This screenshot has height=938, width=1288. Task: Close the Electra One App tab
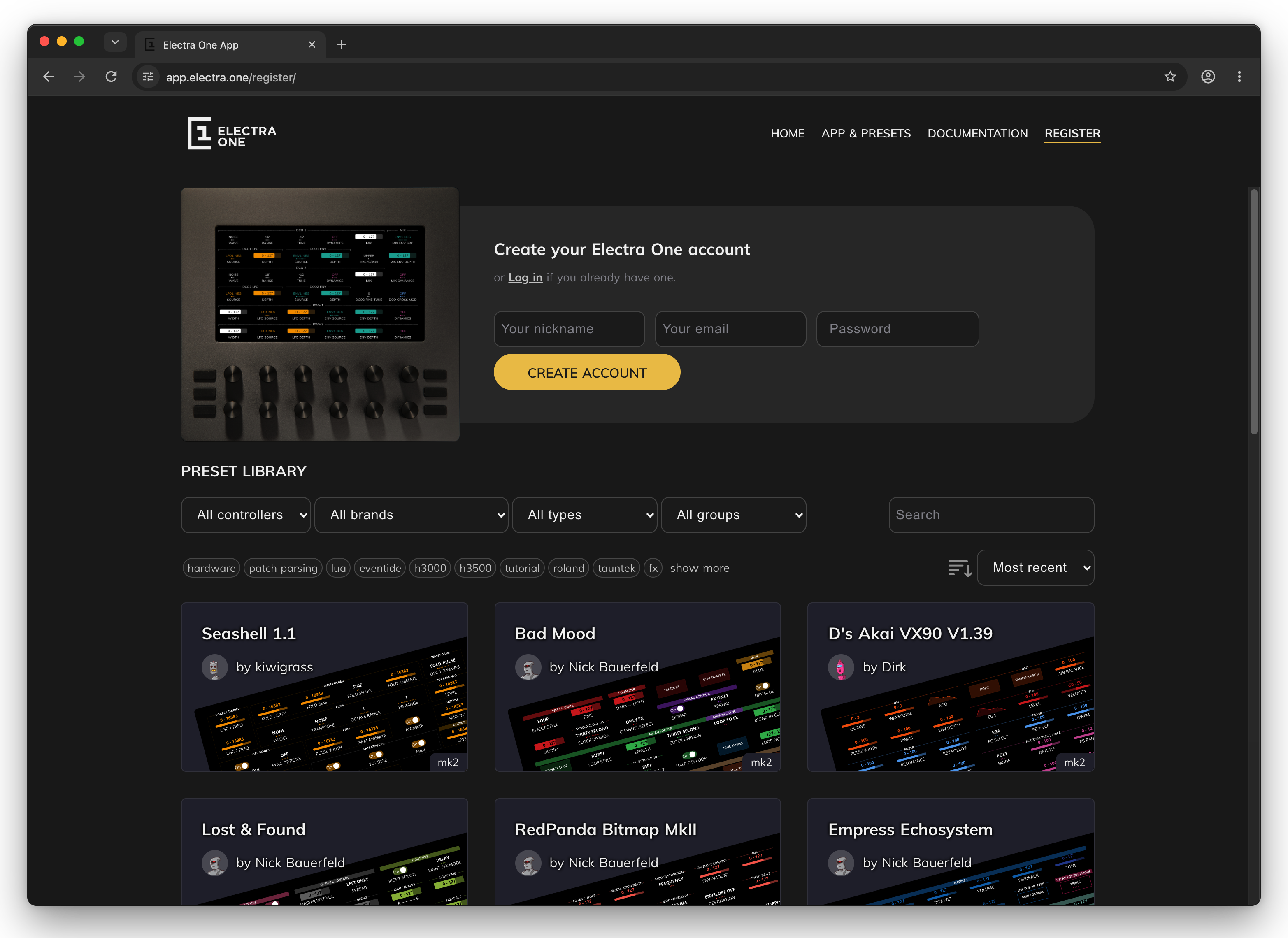[312, 44]
